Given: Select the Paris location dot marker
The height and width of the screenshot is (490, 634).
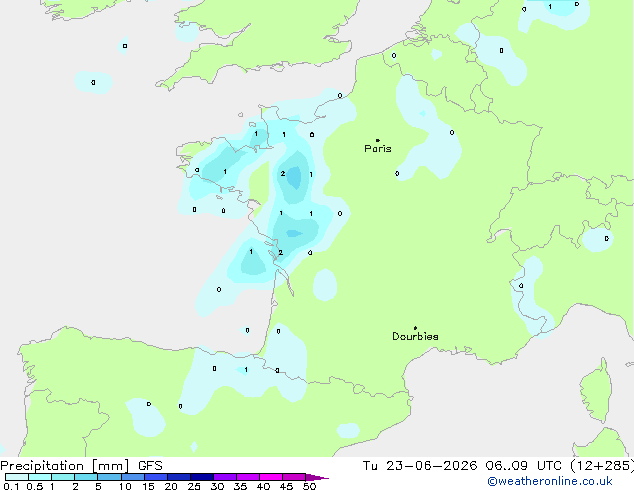Looking at the screenshot, I should pos(378,140).
